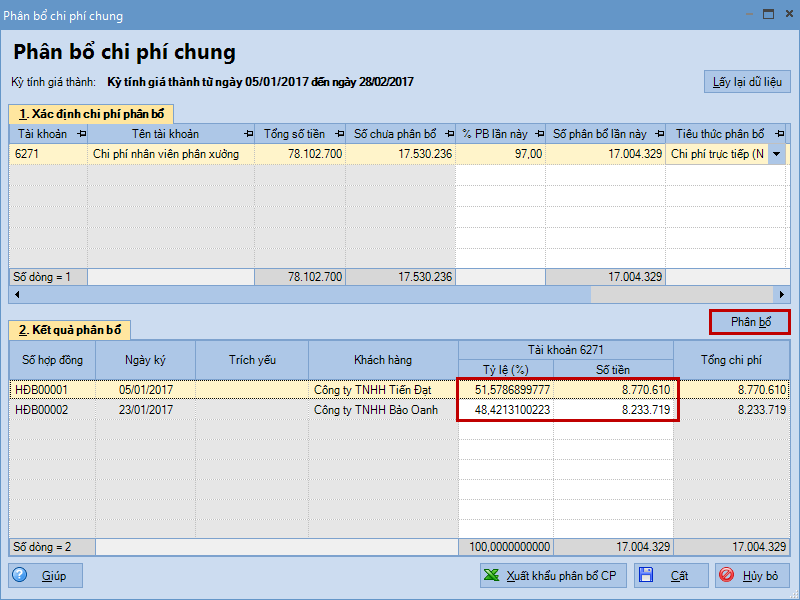
Task: Maximize the Phân bổ chi phí chung window
Action: click(768, 14)
